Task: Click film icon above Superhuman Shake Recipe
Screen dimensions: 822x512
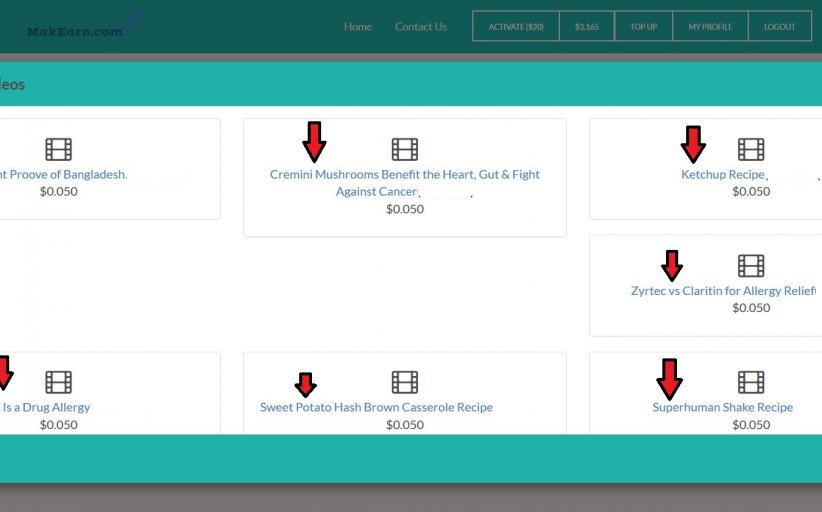Action: coord(751,382)
